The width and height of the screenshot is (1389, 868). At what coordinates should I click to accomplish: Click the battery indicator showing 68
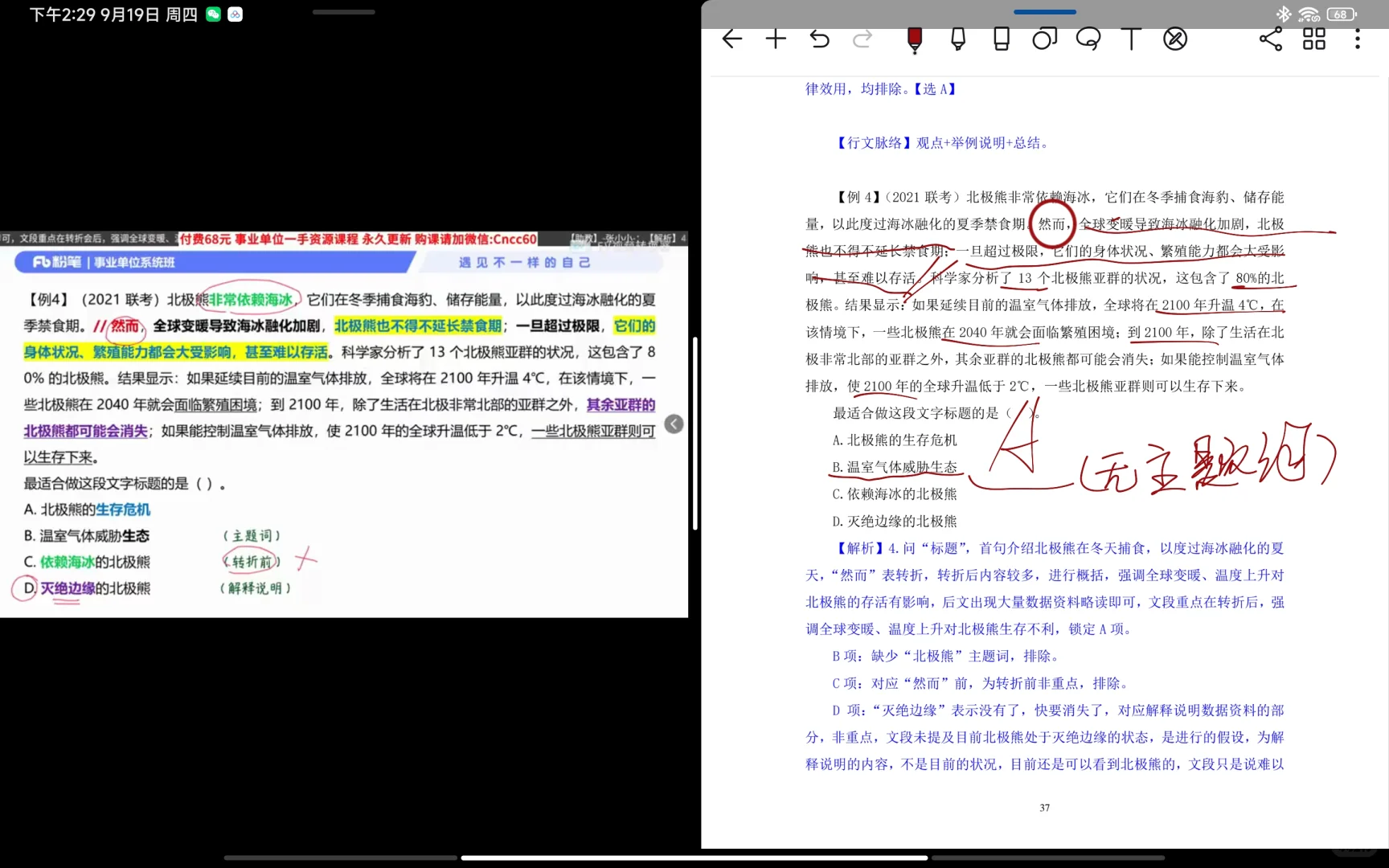click(x=1341, y=14)
